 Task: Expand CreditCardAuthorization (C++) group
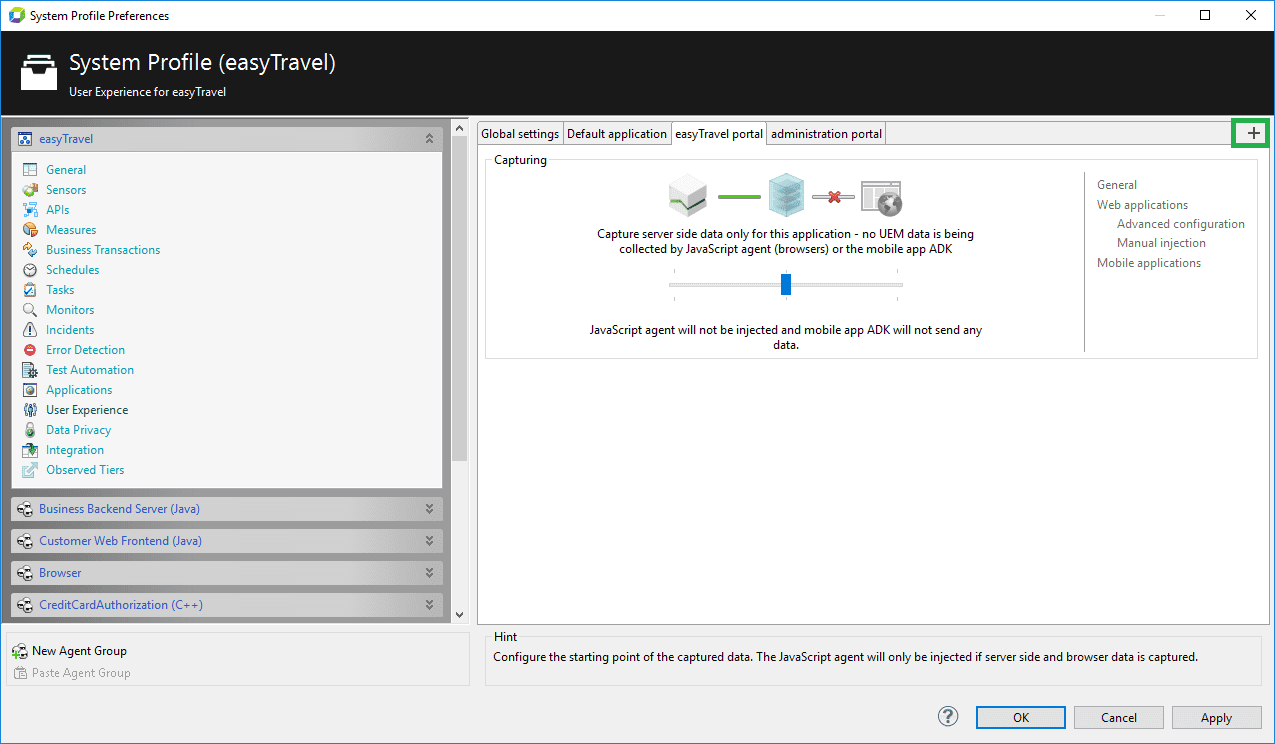pyautogui.click(x=429, y=605)
